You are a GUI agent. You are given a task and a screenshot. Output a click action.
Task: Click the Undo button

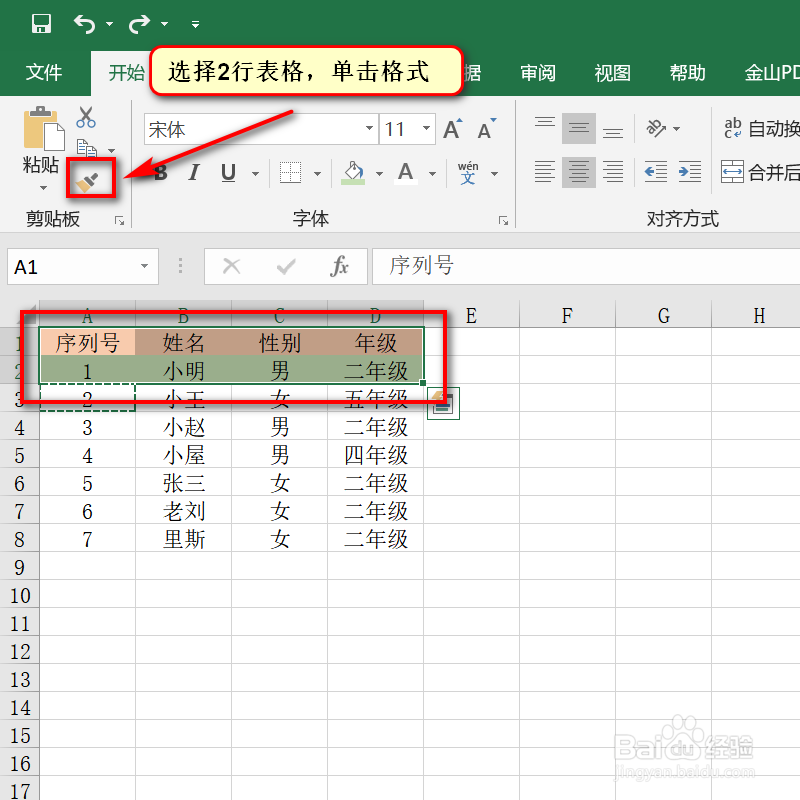pyautogui.click(x=85, y=21)
